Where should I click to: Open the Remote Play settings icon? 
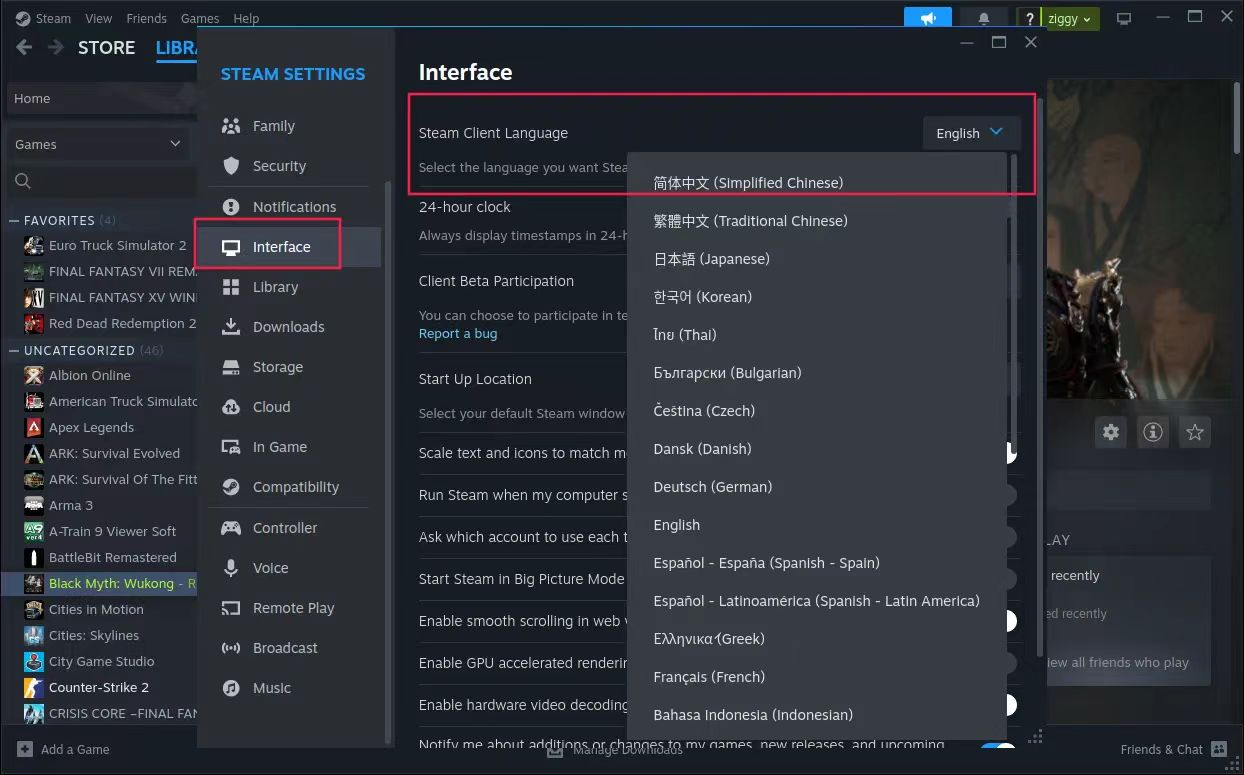click(x=231, y=608)
